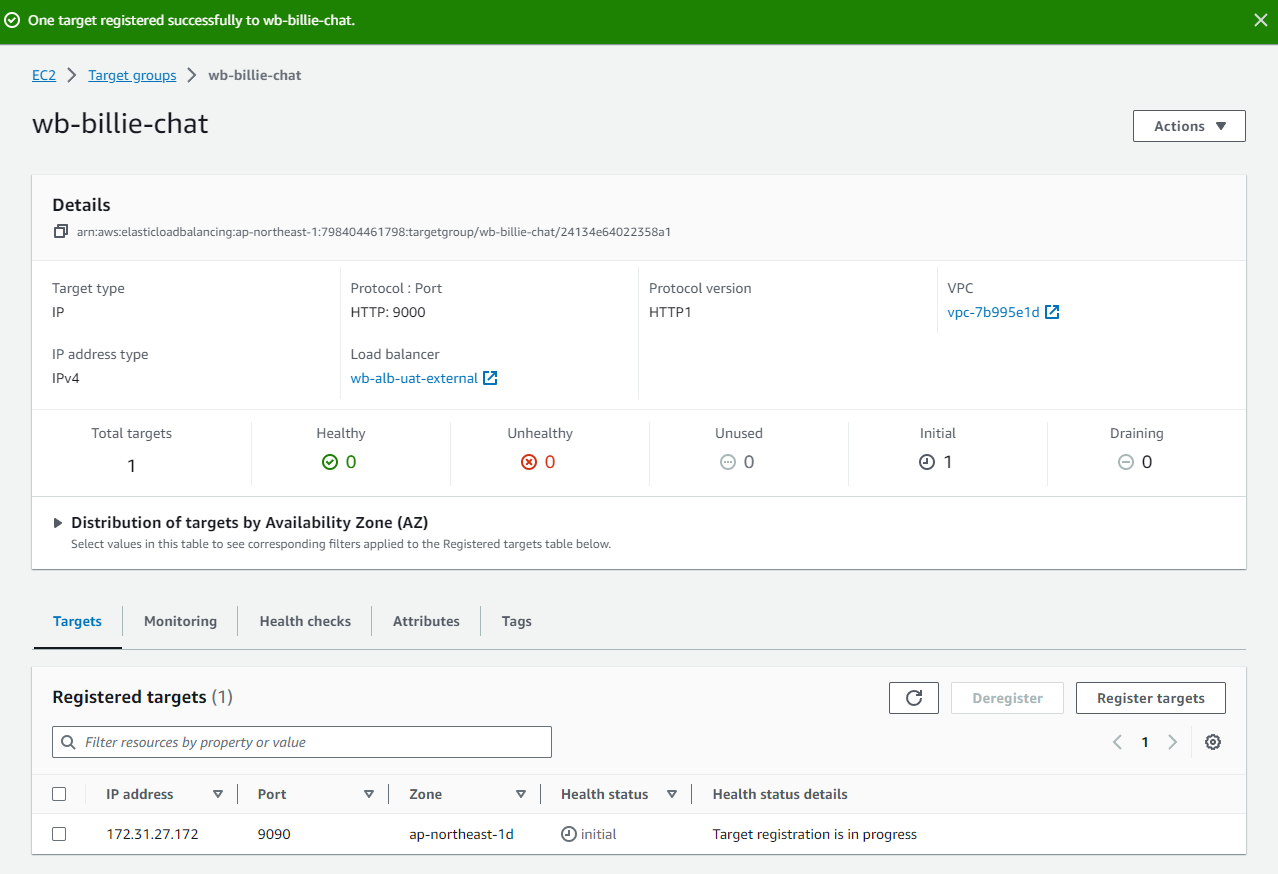Click the Unhealthy status cross icon
Viewport: 1278px width, 874px height.
pos(530,462)
